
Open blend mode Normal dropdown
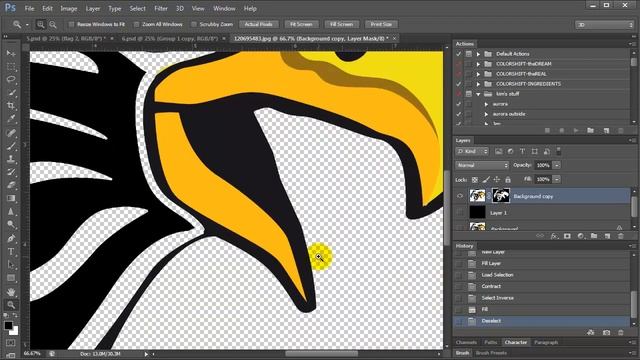(x=482, y=165)
